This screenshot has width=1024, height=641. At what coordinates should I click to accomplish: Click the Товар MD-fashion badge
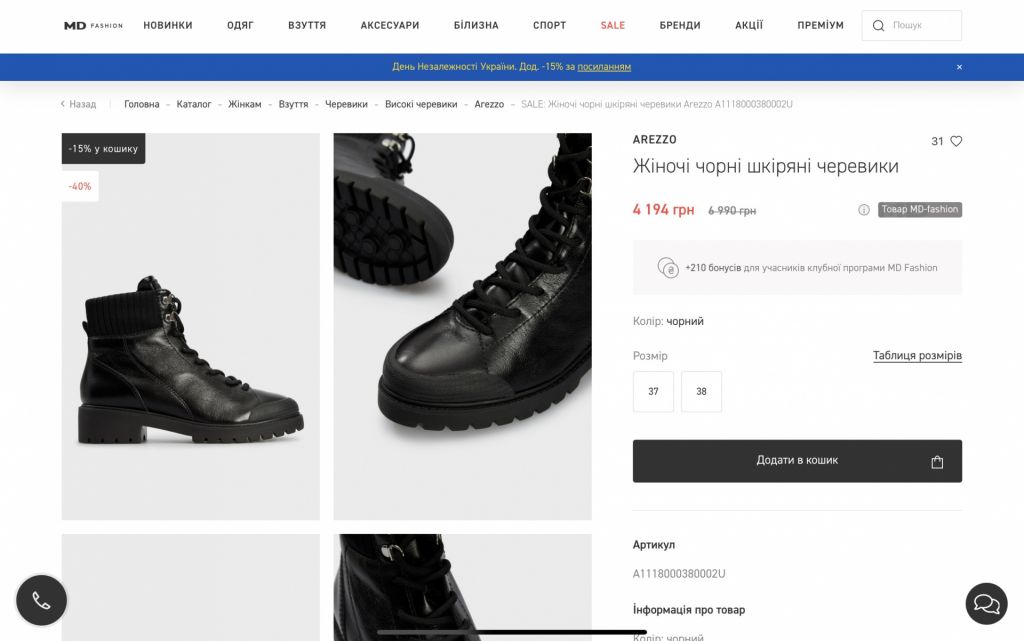[920, 210]
